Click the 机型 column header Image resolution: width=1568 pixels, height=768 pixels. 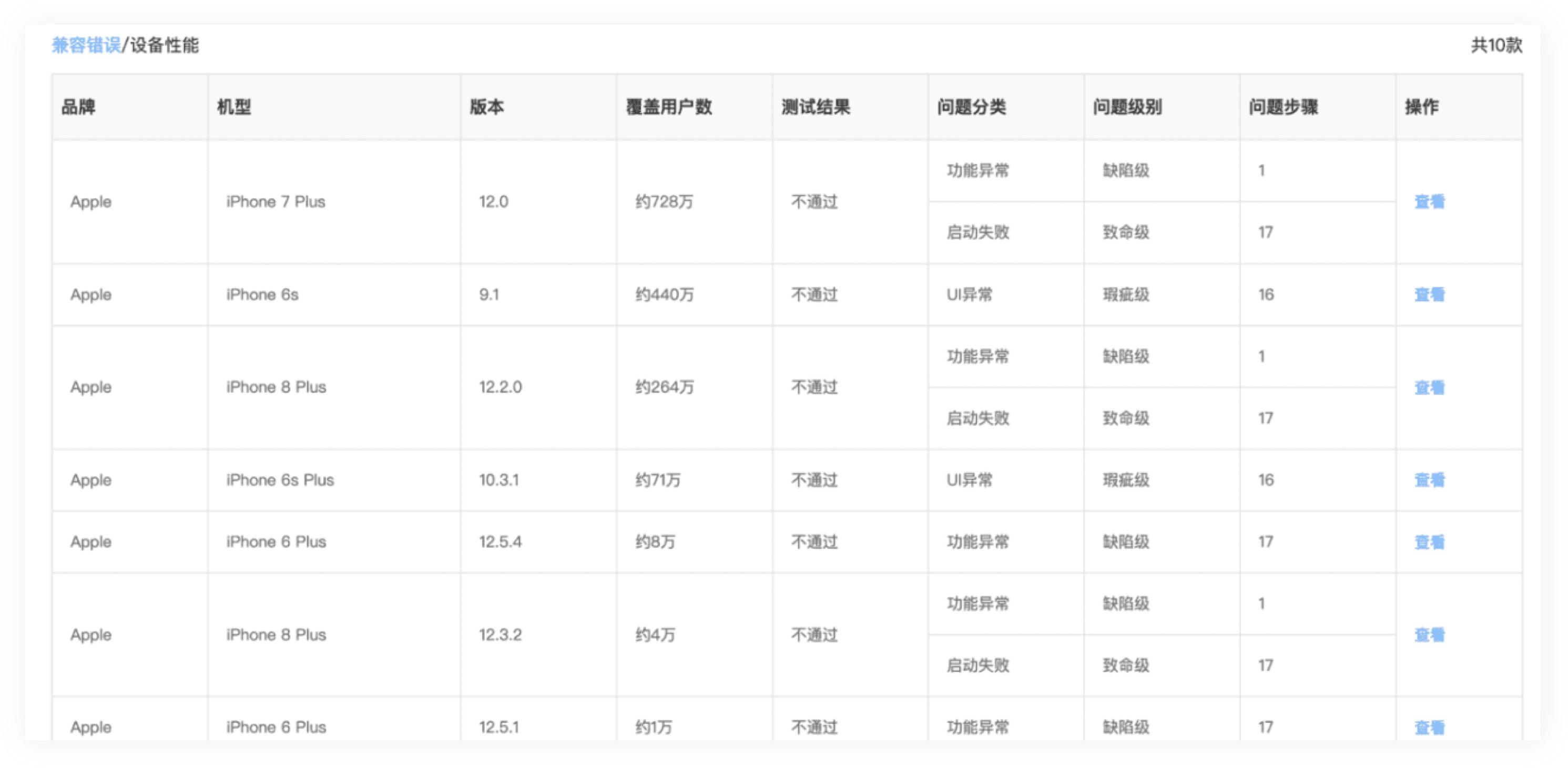click(x=235, y=107)
